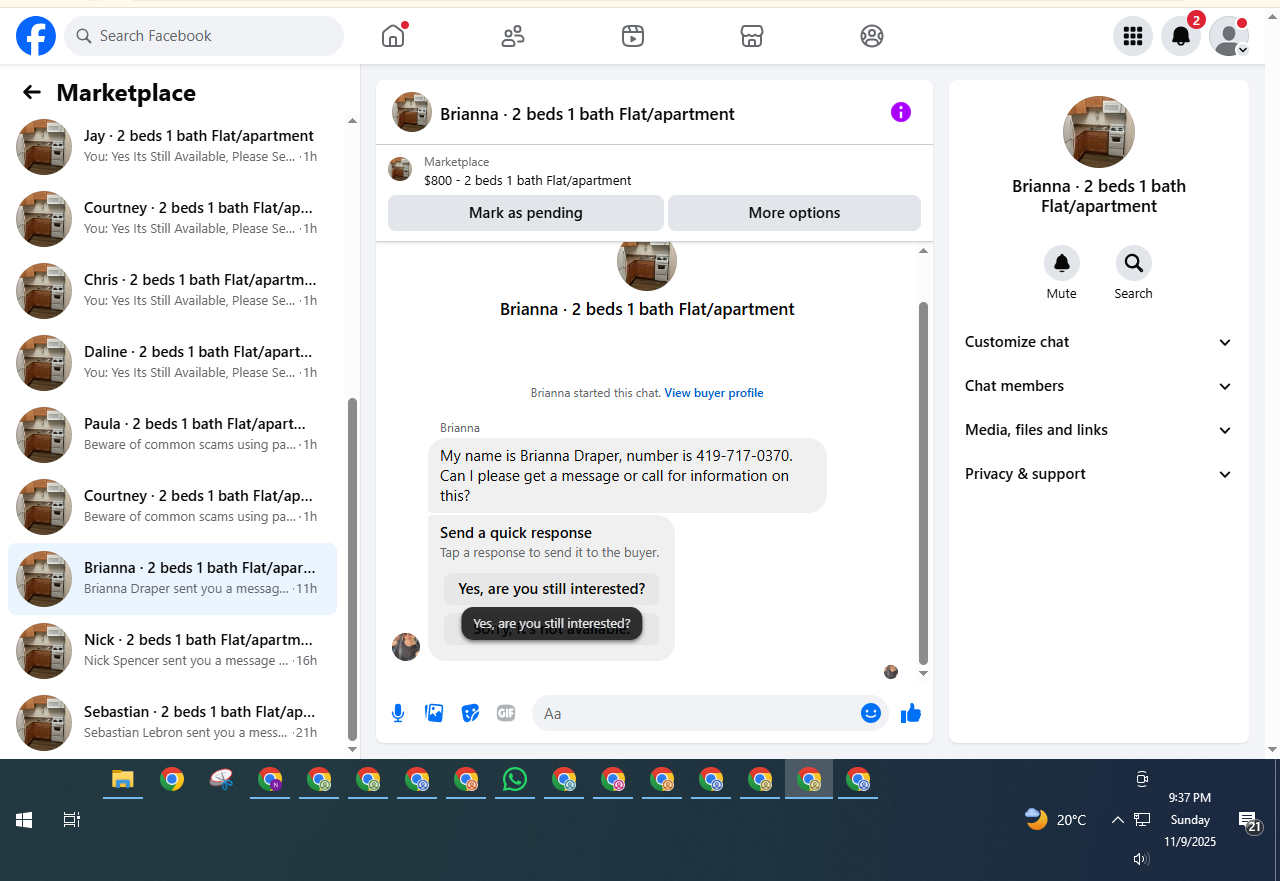Open the 20°C weather widget
The image size is (1280, 881).
[1055, 820]
